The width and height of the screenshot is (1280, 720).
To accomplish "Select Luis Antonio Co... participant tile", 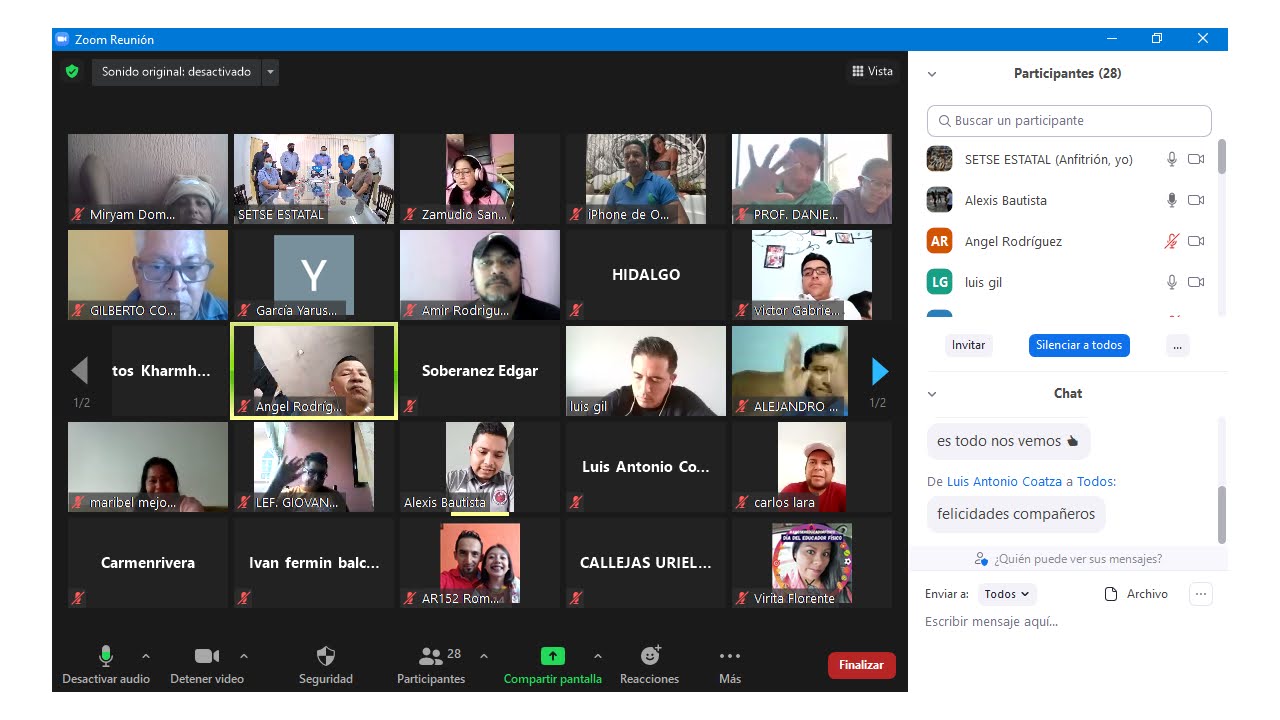I will click(x=646, y=467).
